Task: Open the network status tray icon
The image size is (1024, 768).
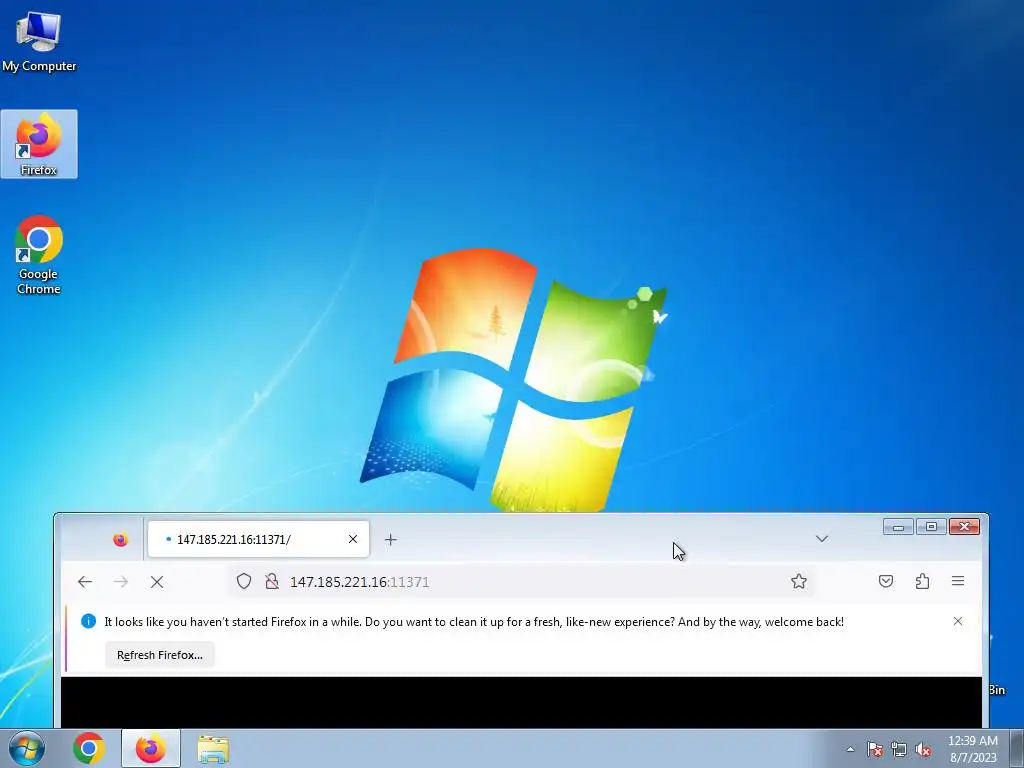Action: pyautogui.click(x=899, y=749)
